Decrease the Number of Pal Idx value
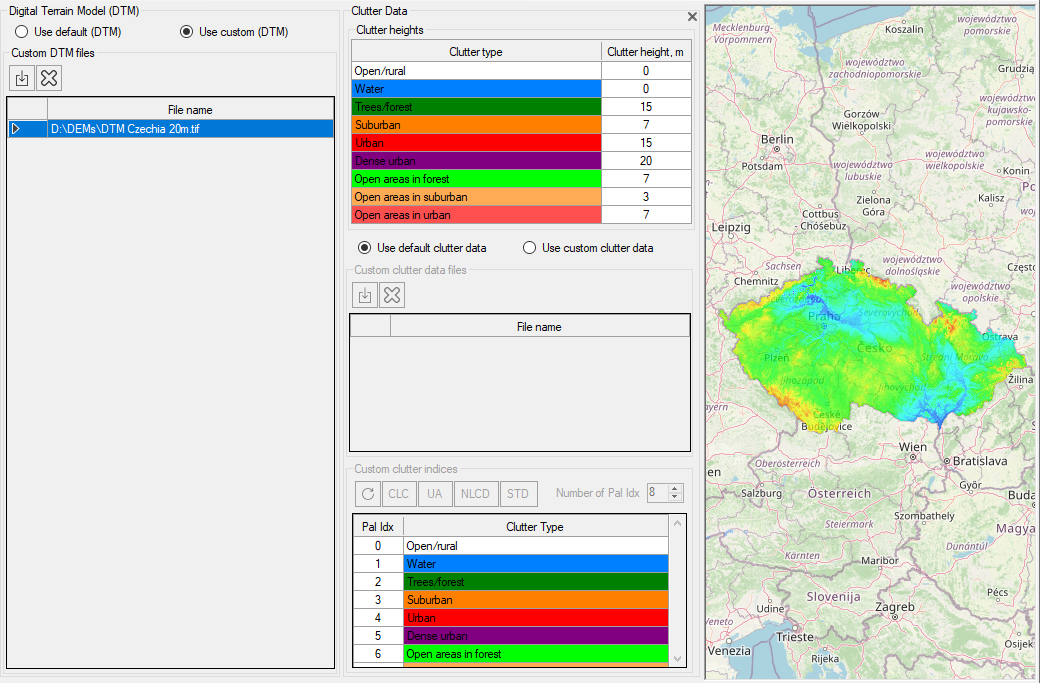 (675, 497)
